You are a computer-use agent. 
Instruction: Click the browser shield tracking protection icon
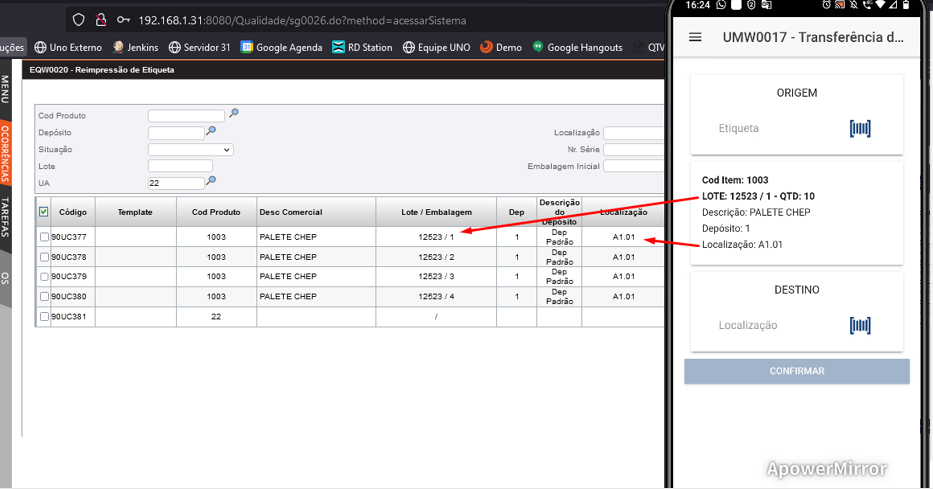click(x=79, y=20)
